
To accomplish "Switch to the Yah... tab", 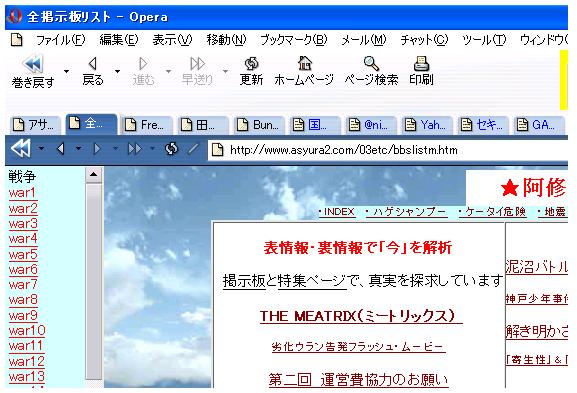I will click(x=426, y=125).
